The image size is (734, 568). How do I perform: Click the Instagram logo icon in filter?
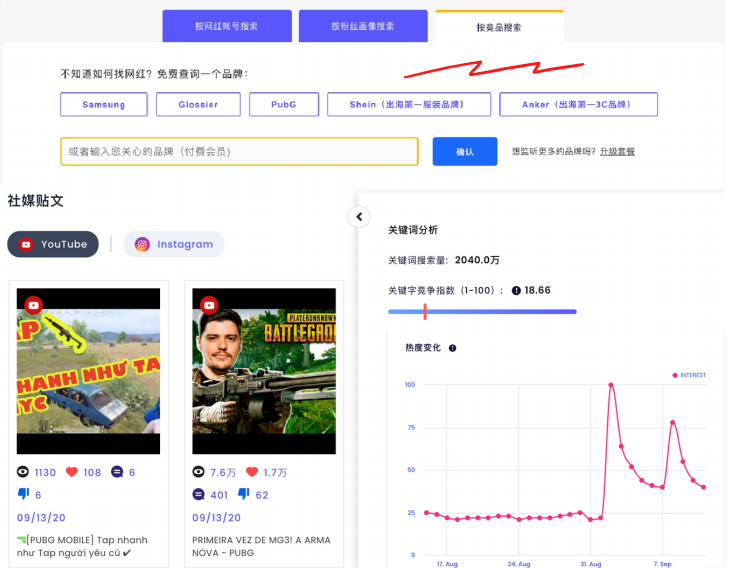coord(142,244)
